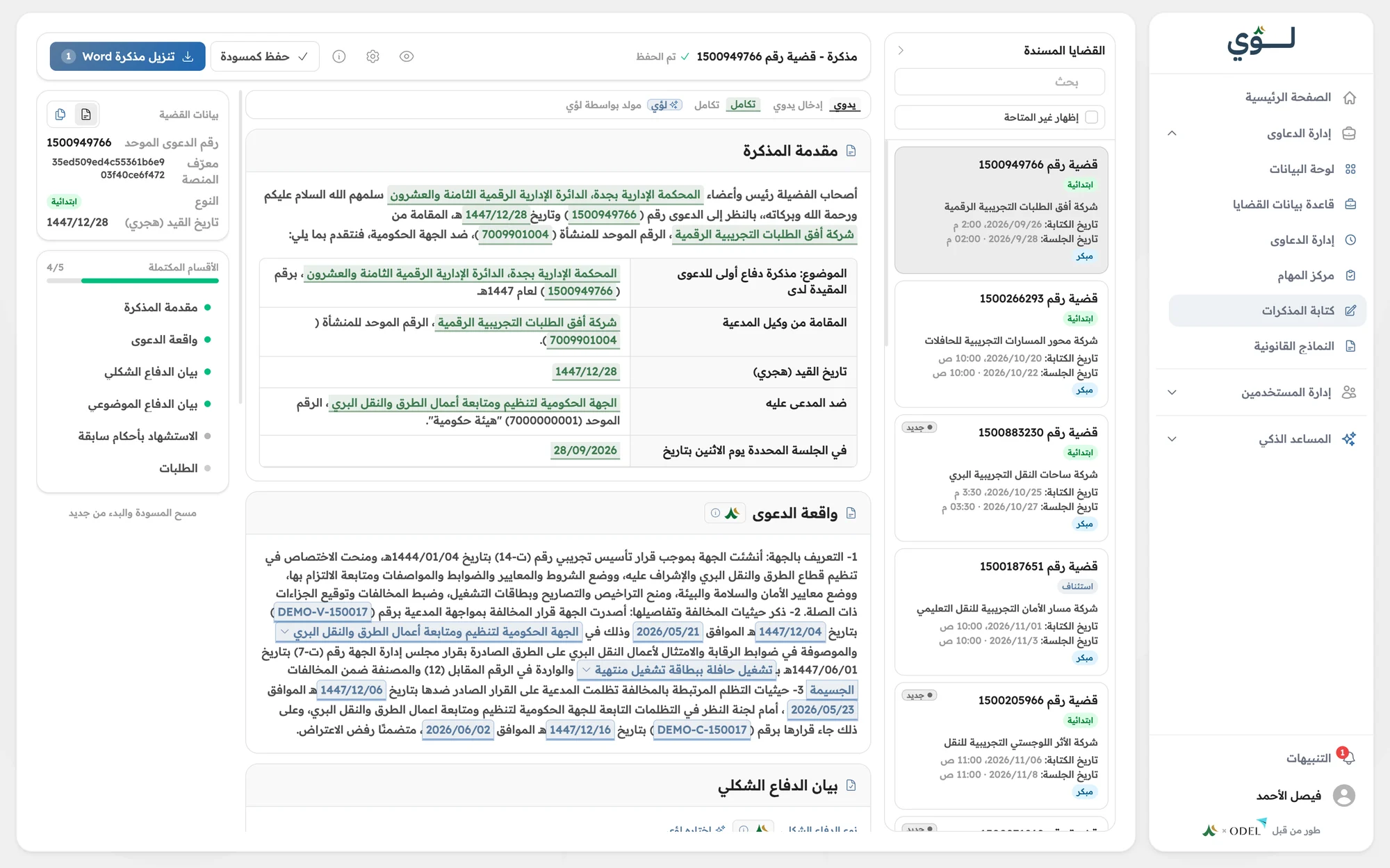Image resolution: width=1390 pixels, height=868 pixels.
Task: Click the info icon beside واقعة الدعوى heading
Action: 715,513
